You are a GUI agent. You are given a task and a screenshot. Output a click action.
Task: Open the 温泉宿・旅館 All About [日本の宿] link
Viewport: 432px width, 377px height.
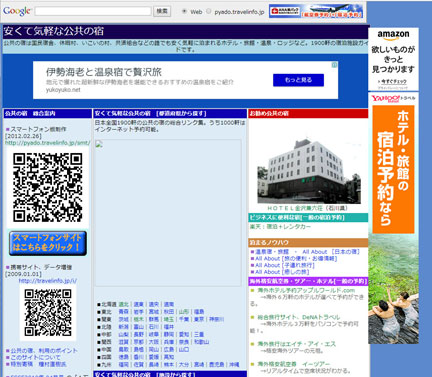tap(308, 252)
